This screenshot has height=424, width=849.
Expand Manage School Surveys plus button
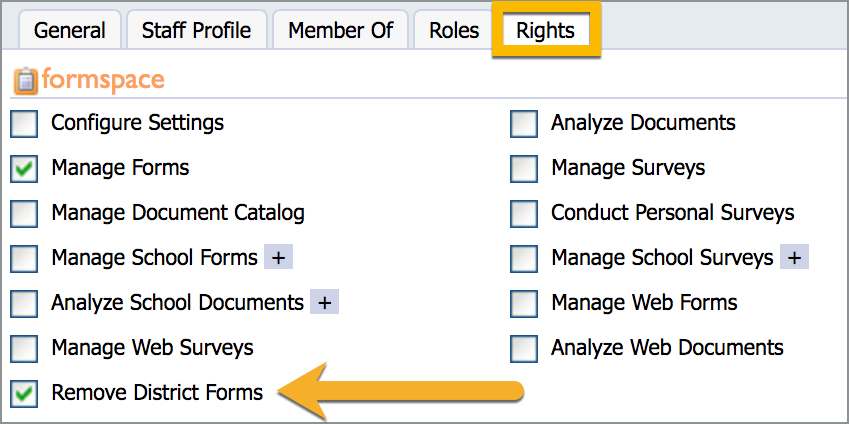[794, 257]
